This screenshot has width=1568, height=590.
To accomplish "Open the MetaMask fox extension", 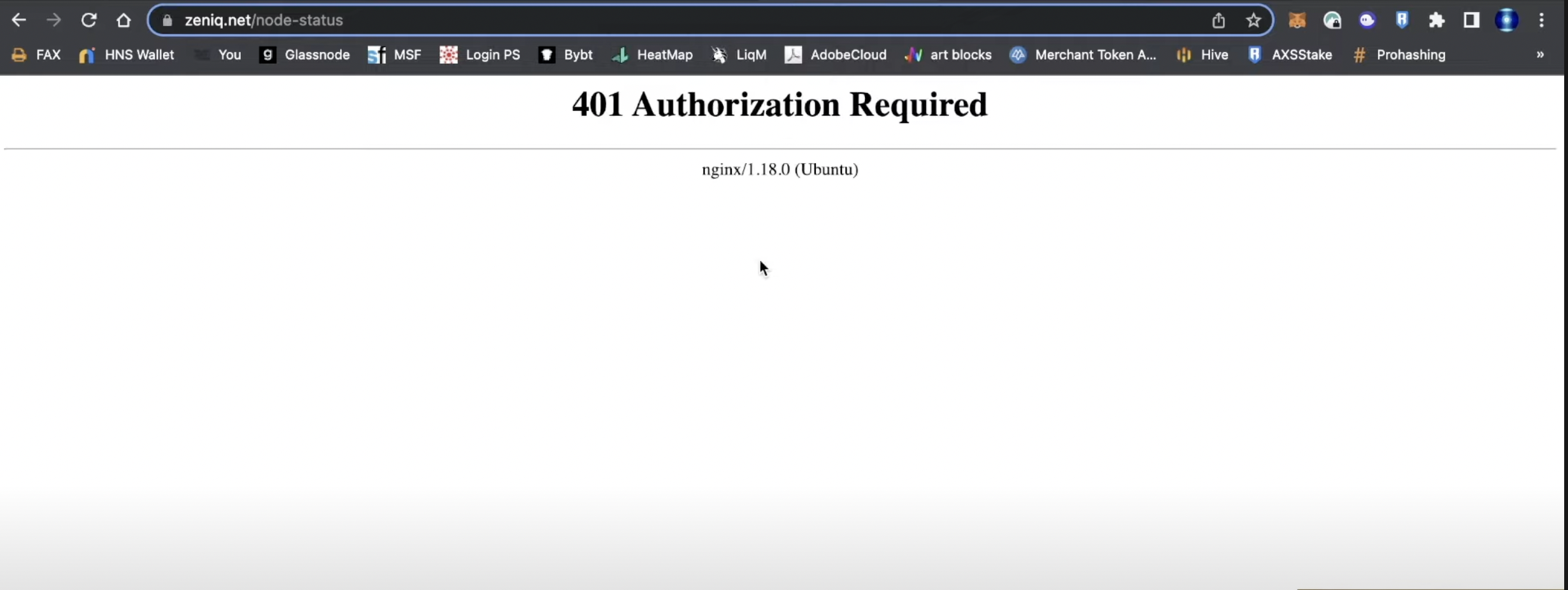I will point(1297,20).
